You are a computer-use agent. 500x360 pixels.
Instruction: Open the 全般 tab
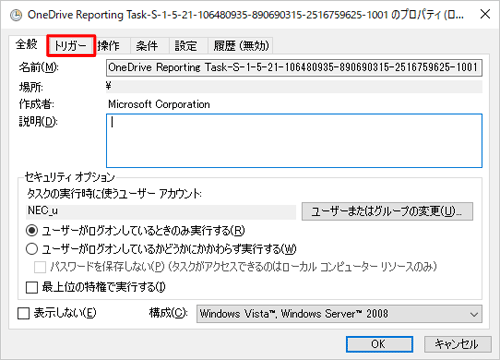pos(27,44)
